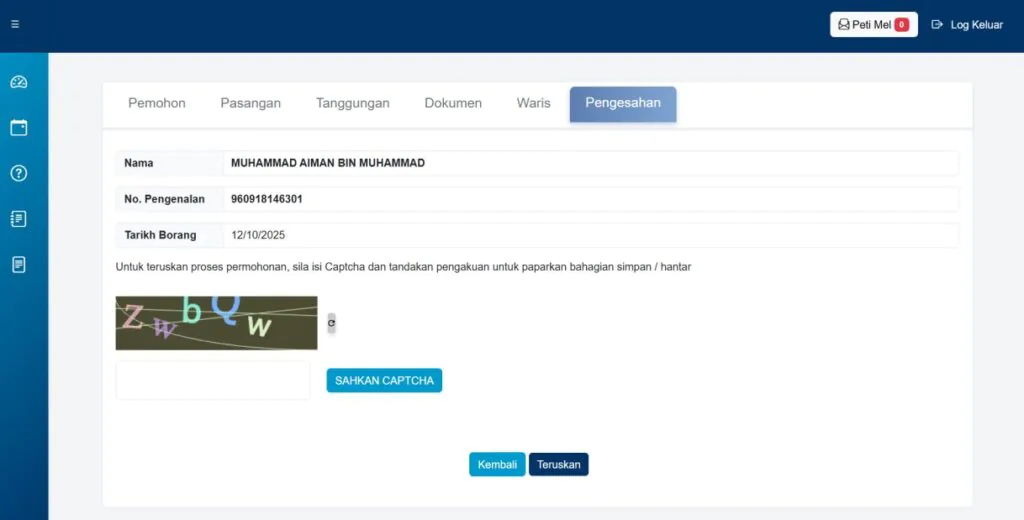Click the Teruskan button
Screen dimensions: 1024x520
[x=558, y=464]
